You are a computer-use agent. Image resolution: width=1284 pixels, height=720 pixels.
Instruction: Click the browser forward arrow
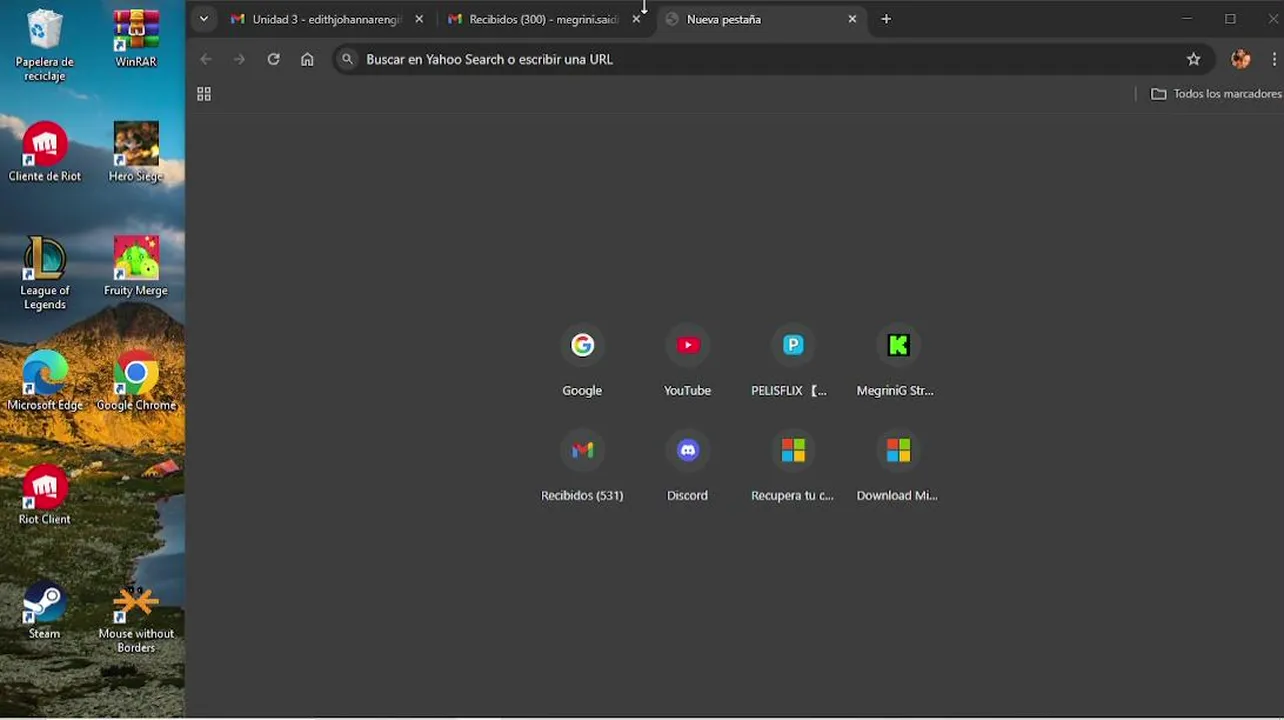tap(239, 59)
